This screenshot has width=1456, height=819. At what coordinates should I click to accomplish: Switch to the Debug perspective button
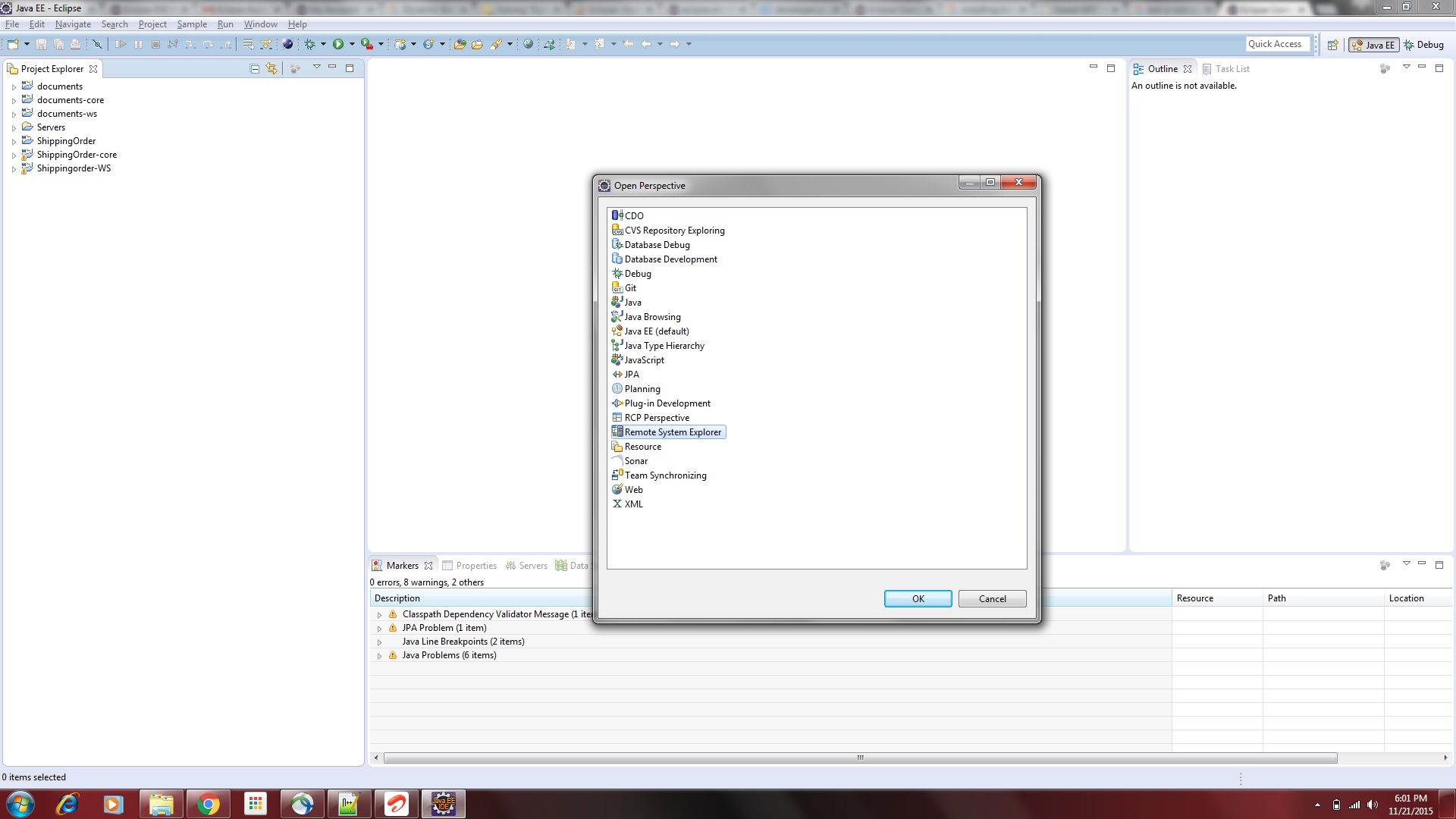[x=1423, y=45]
